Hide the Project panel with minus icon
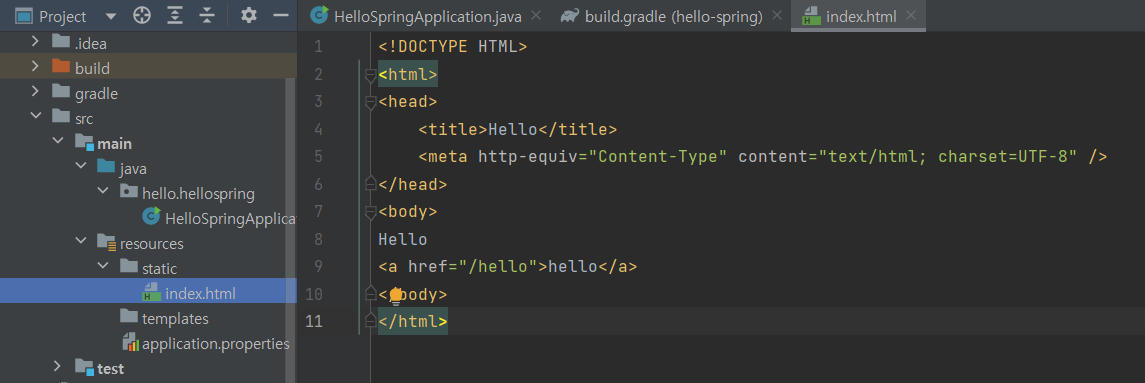This screenshot has height=383, width=1145. pyautogui.click(x=281, y=15)
